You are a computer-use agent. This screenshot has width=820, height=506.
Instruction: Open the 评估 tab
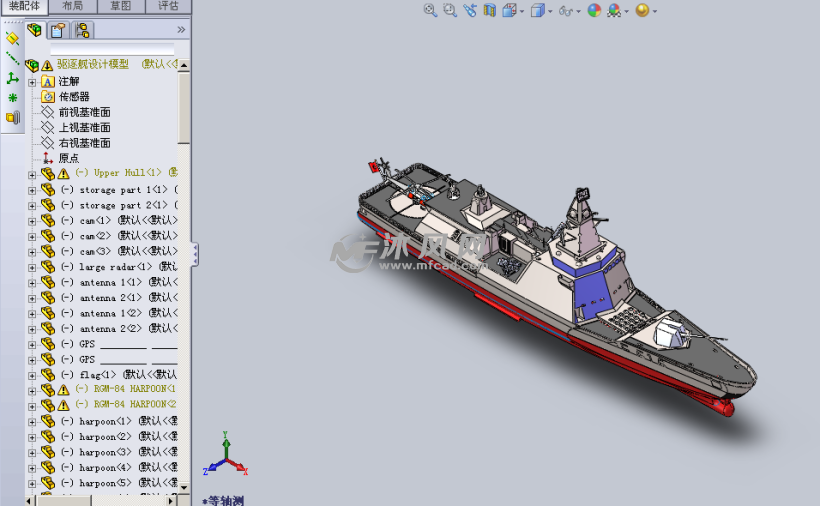click(x=168, y=6)
